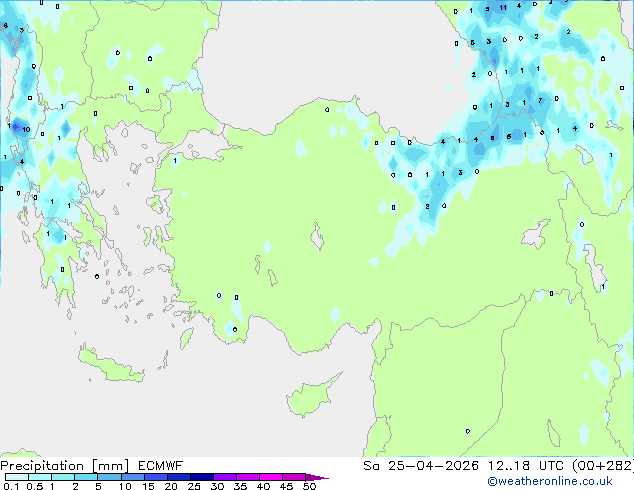
Task: Click the 'Sa 25-04-2026' date text
Action: (421, 466)
